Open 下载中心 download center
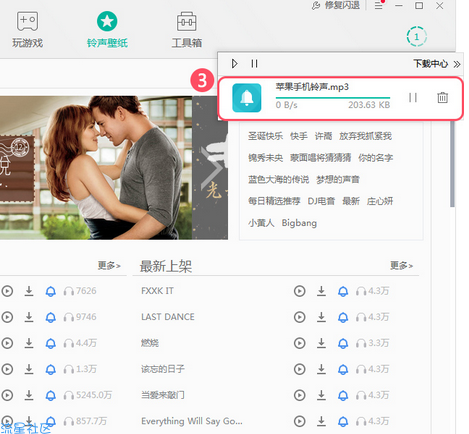The height and width of the screenshot is (434, 469). [x=430, y=63]
